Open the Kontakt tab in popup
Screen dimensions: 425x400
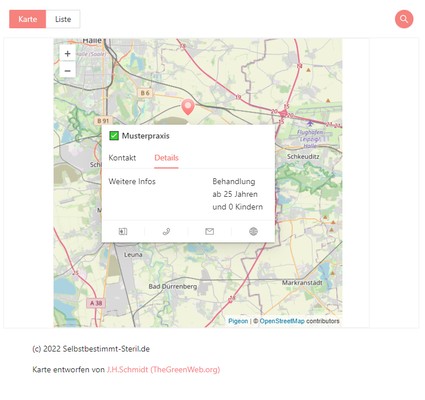(x=122, y=158)
